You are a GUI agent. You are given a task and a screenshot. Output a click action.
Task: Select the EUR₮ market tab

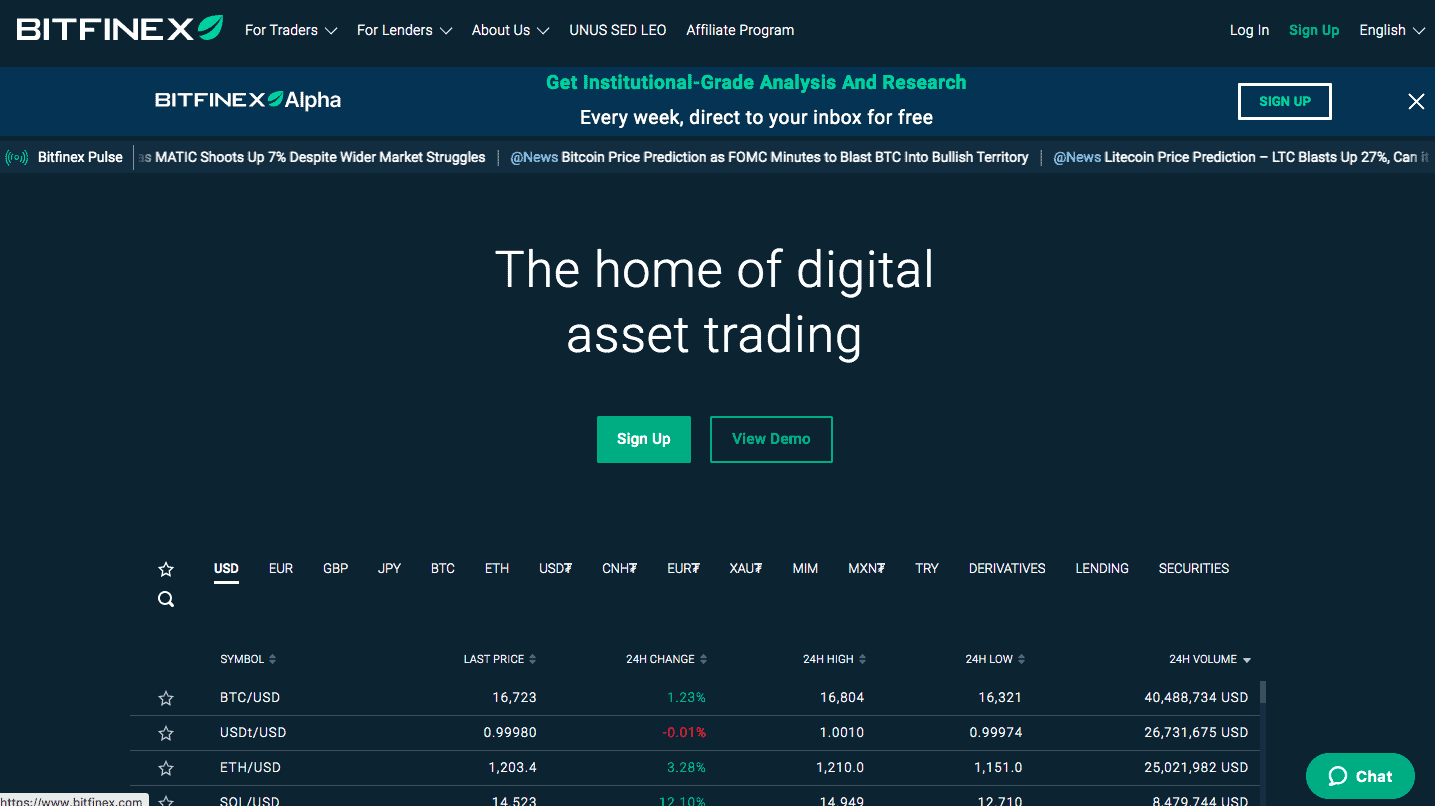[683, 568]
